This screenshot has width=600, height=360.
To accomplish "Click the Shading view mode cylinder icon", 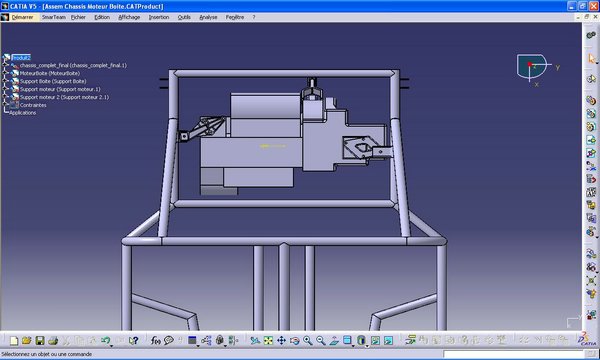I will pyautogui.click(x=361, y=340).
